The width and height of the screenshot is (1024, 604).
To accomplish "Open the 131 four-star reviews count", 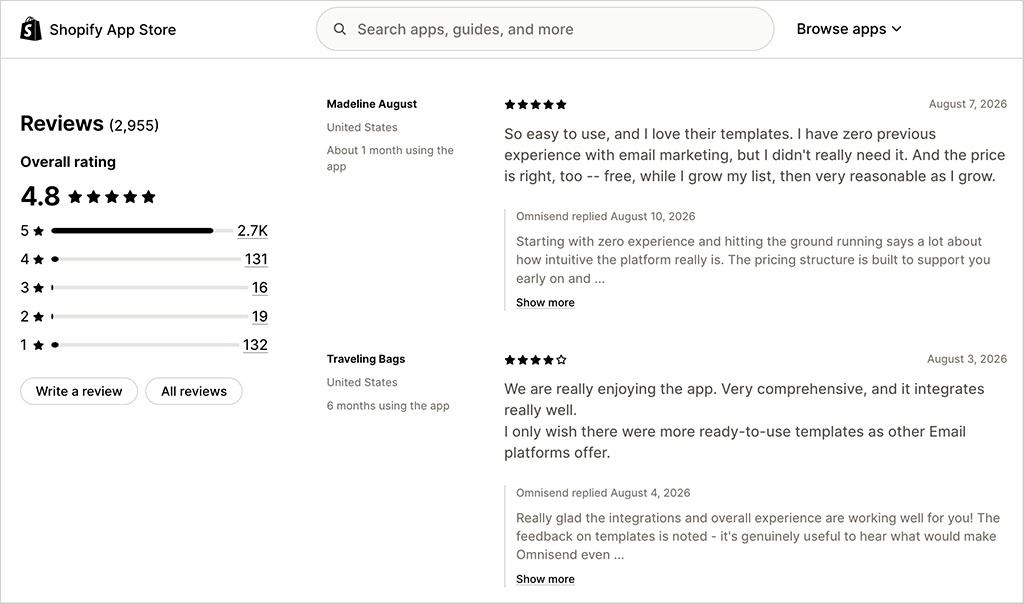I will point(256,259).
